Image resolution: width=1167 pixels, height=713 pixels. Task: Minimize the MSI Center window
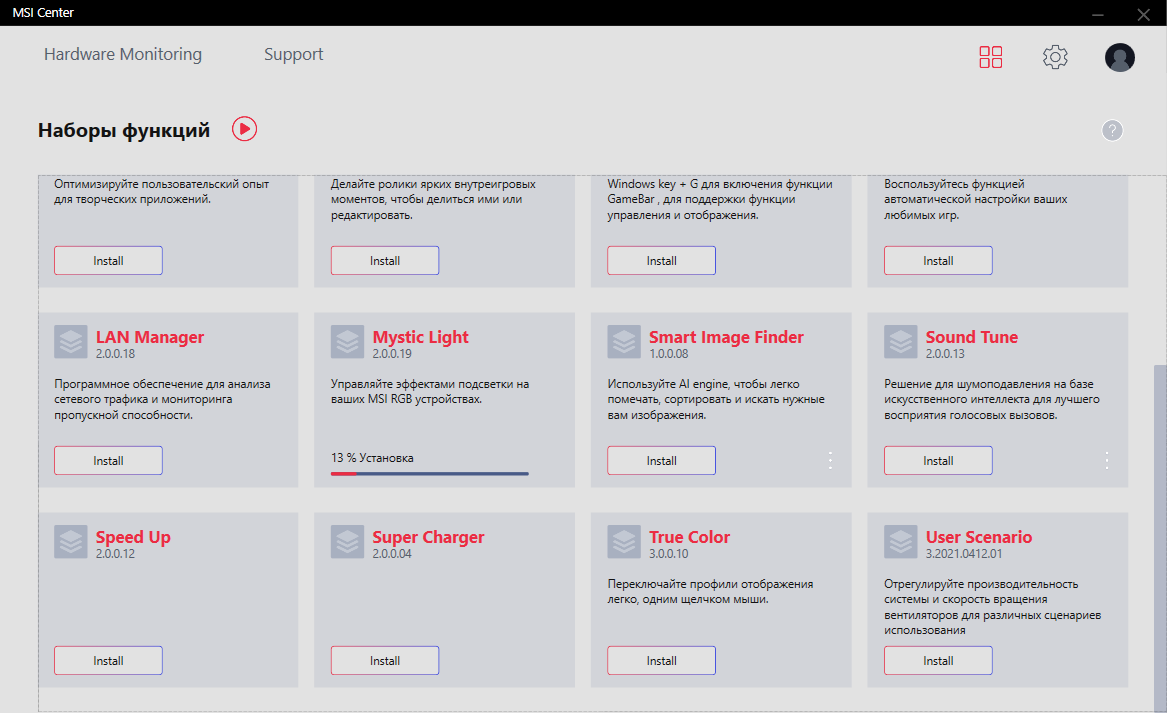[1097, 14]
